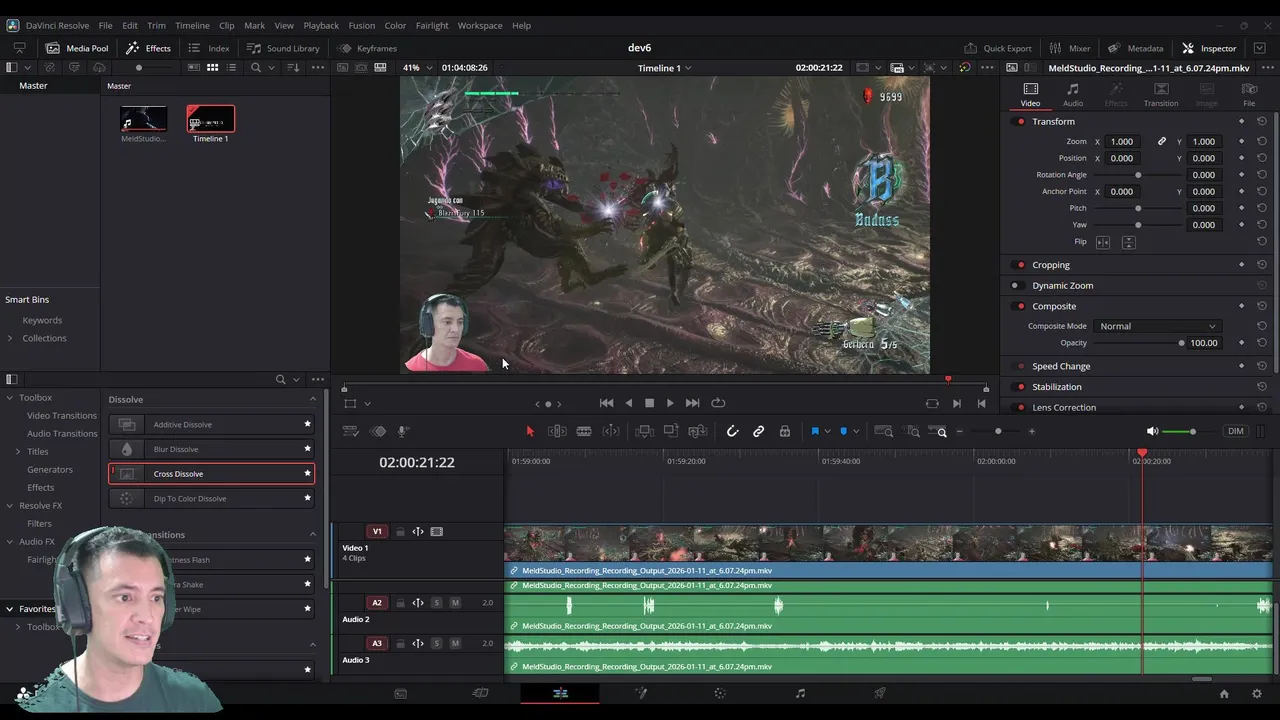
Task: Go to Project Manager home icon
Action: tap(1224, 693)
